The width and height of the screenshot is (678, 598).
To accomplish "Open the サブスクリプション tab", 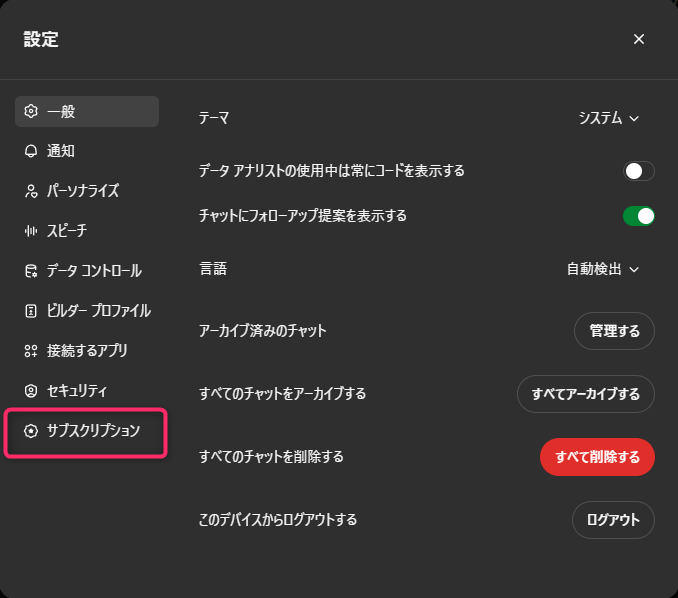I will click(87, 431).
